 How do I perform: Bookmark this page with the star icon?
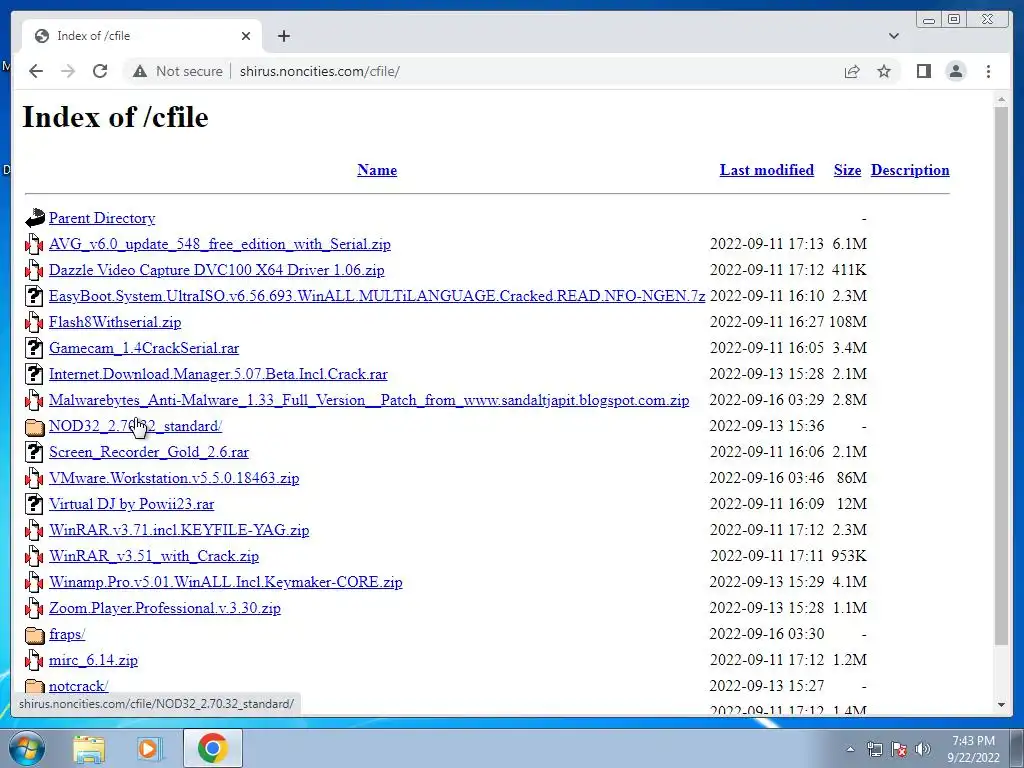tap(884, 71)
